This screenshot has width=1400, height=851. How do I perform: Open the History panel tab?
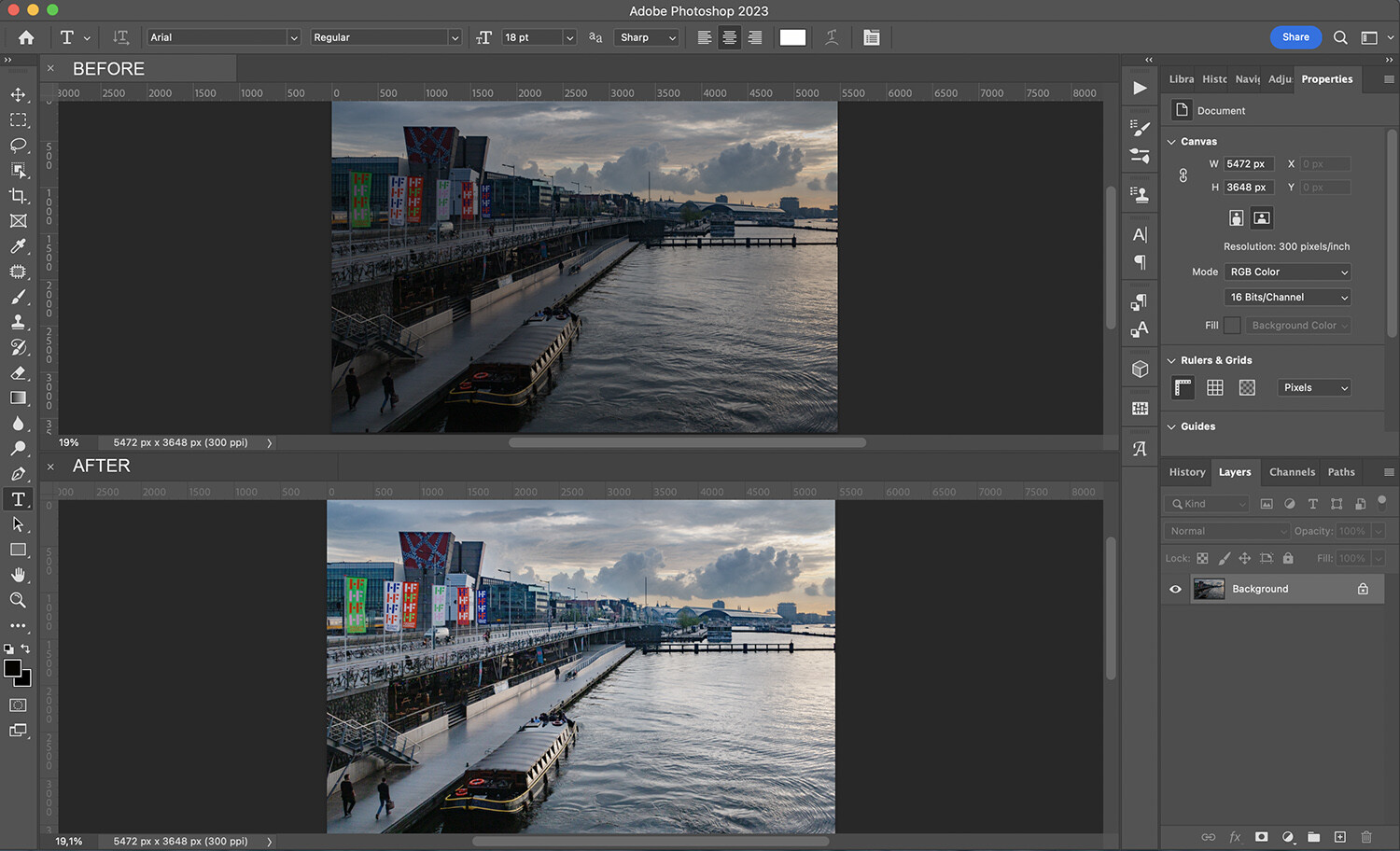click(1185, 472)
